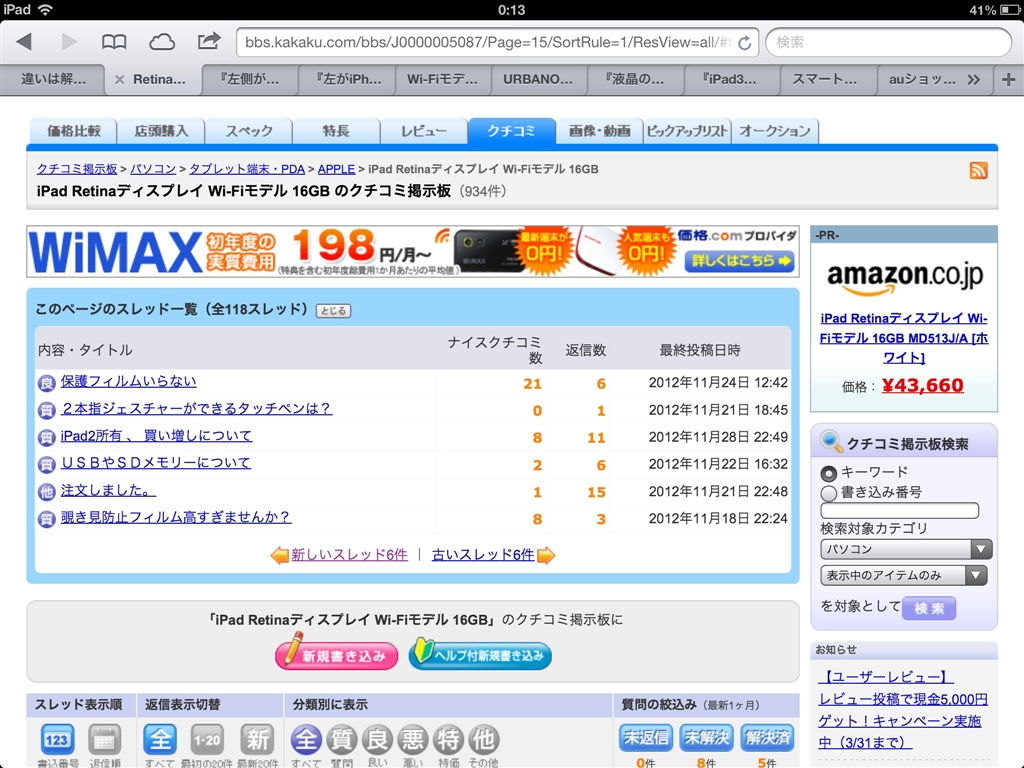The image size is (1024, 768).
Task: Filter by 質 (question) category icon
Action: click(342, 739)
